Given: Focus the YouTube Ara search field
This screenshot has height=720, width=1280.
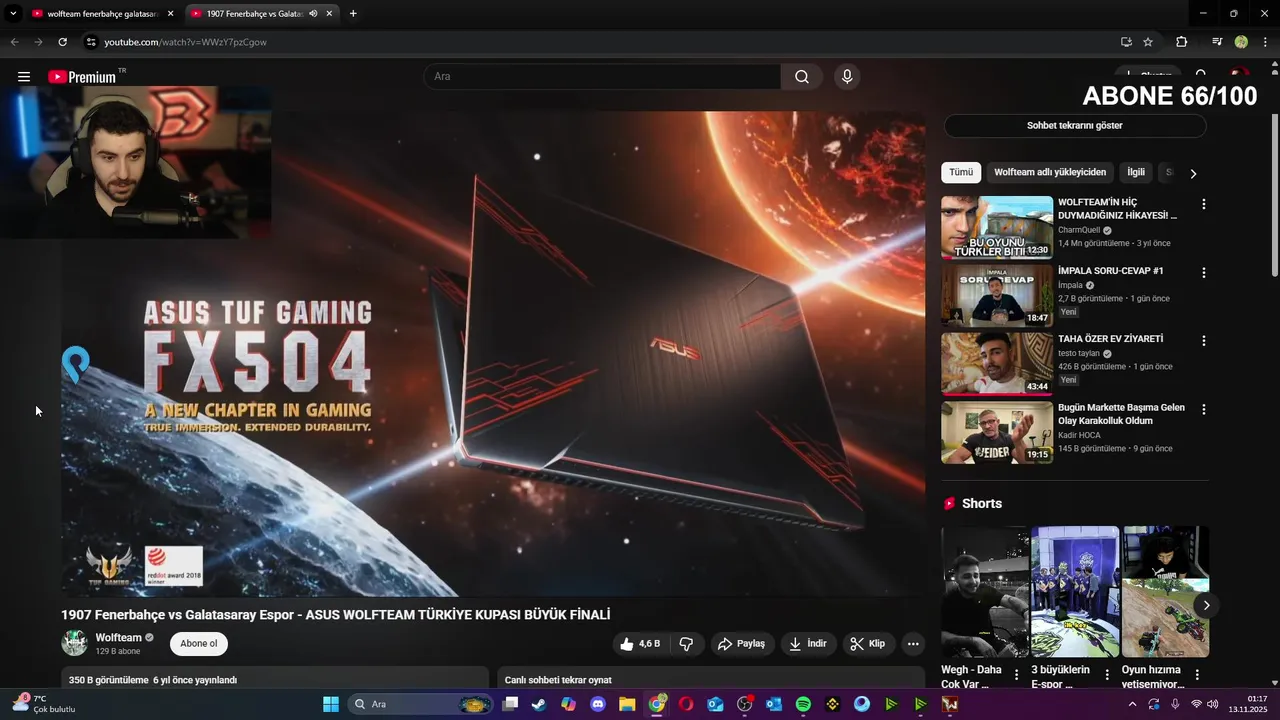Looking at the screenshot, I should click(603, 77).
